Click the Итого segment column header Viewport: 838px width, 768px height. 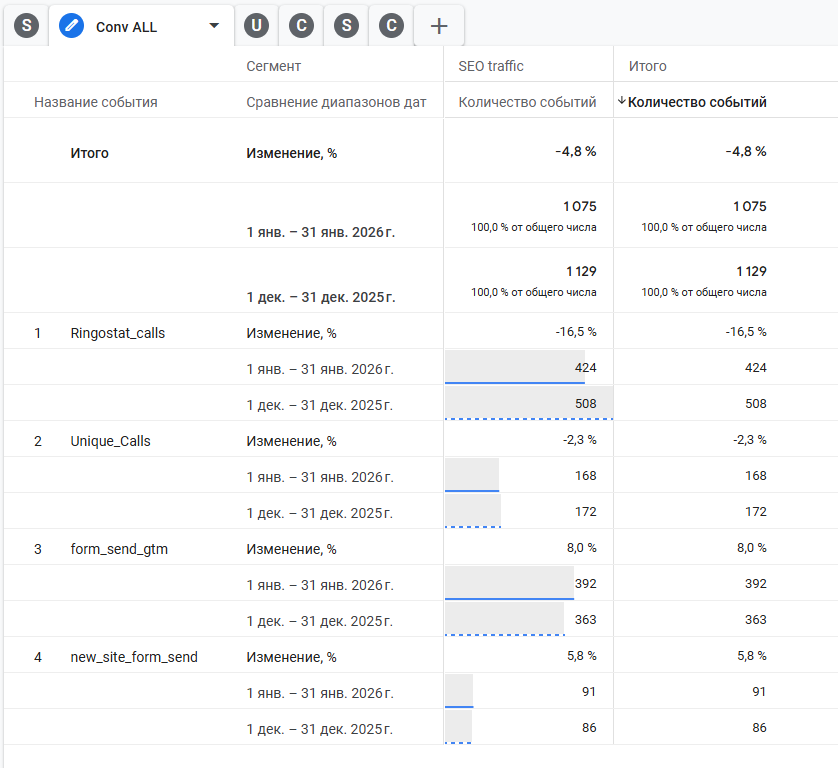(x=647, y=66)
